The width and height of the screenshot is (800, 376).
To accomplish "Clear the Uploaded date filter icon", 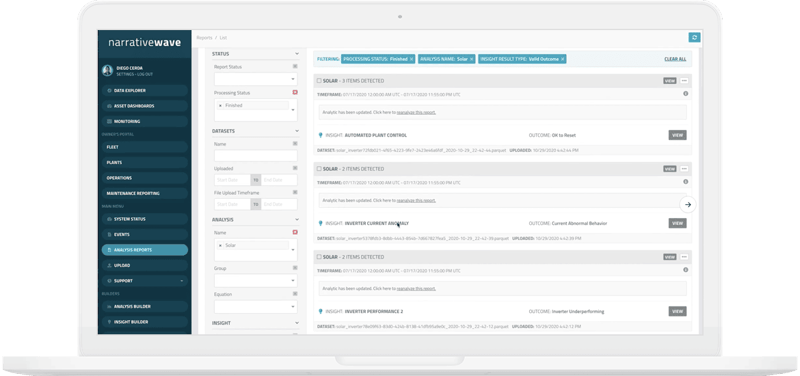I will 295,168.
